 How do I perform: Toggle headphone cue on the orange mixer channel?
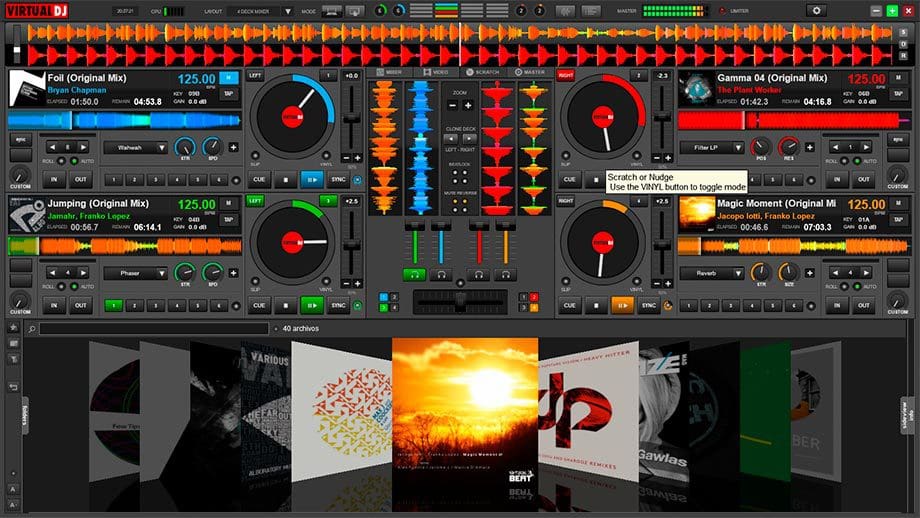click(505, 274)
